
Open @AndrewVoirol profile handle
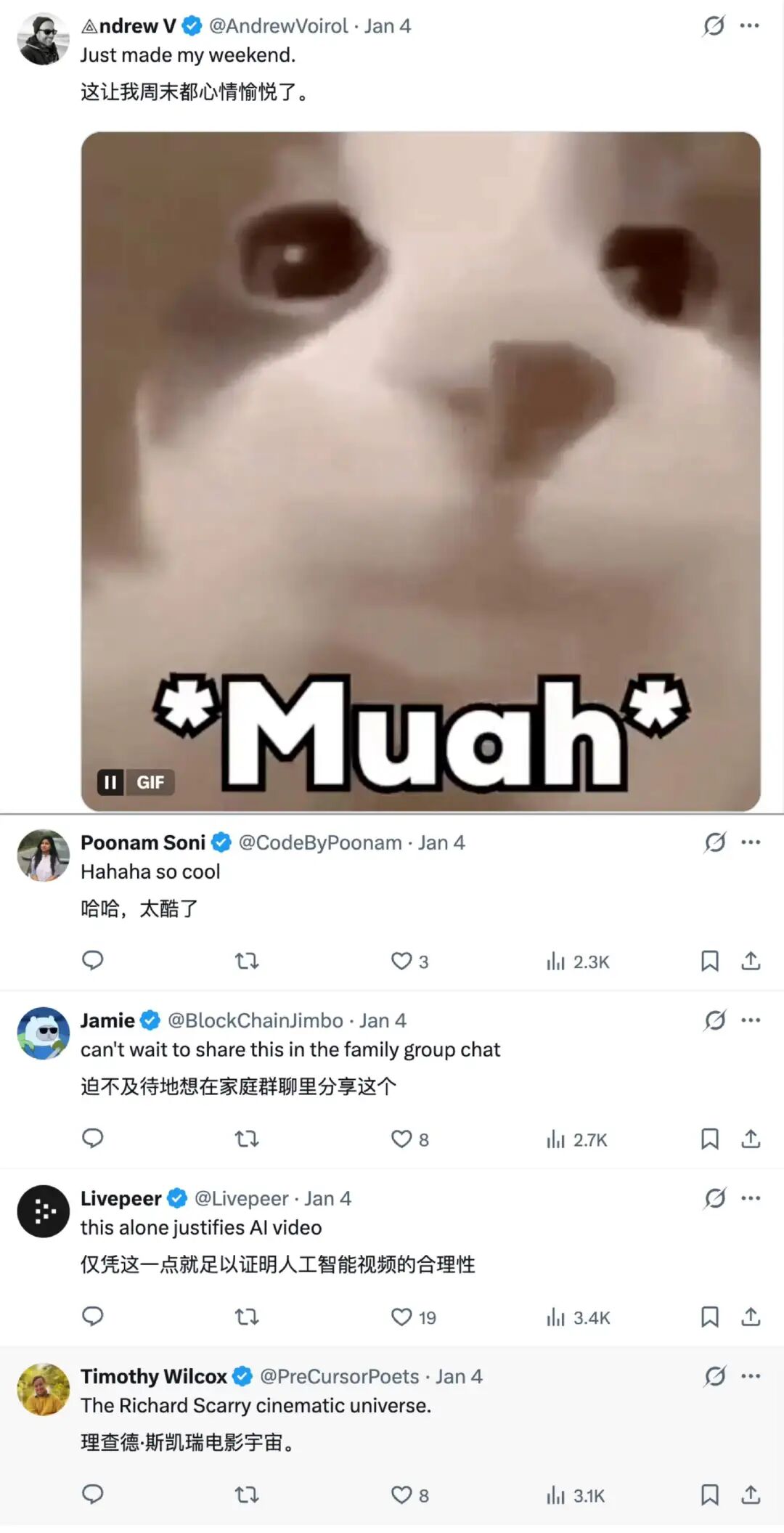[279, 26]
